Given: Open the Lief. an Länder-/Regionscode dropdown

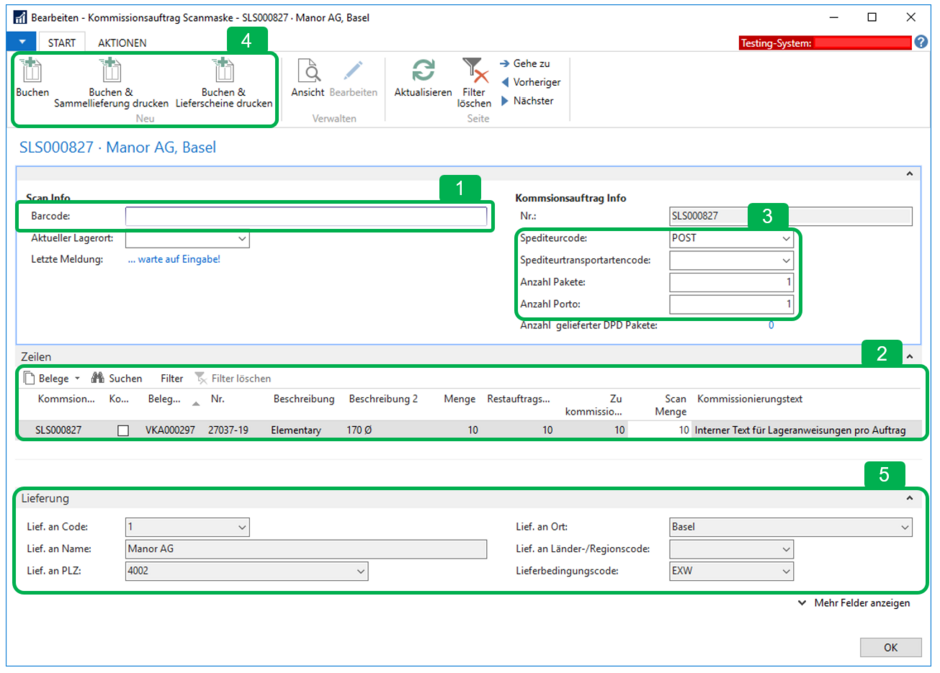Looking at the screenshot, I should coord(786,550).
